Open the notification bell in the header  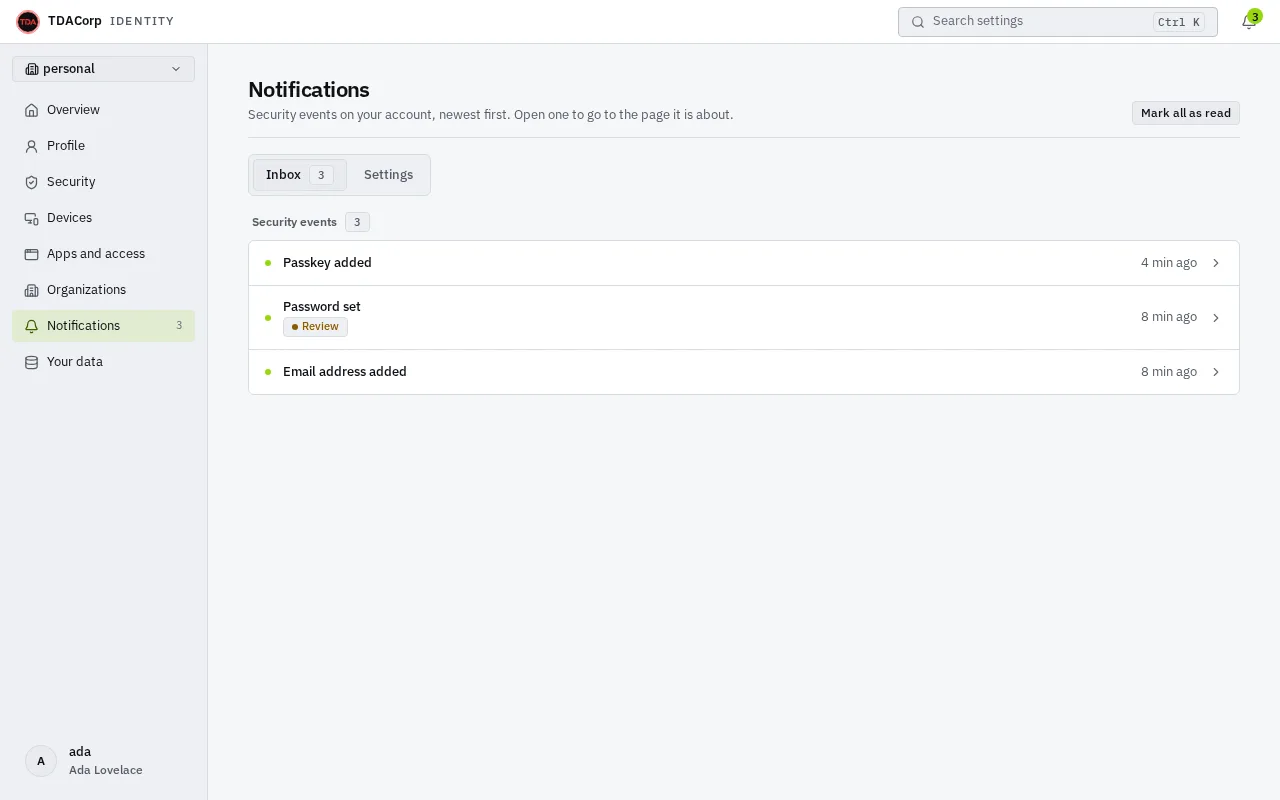click(1249, 22)
